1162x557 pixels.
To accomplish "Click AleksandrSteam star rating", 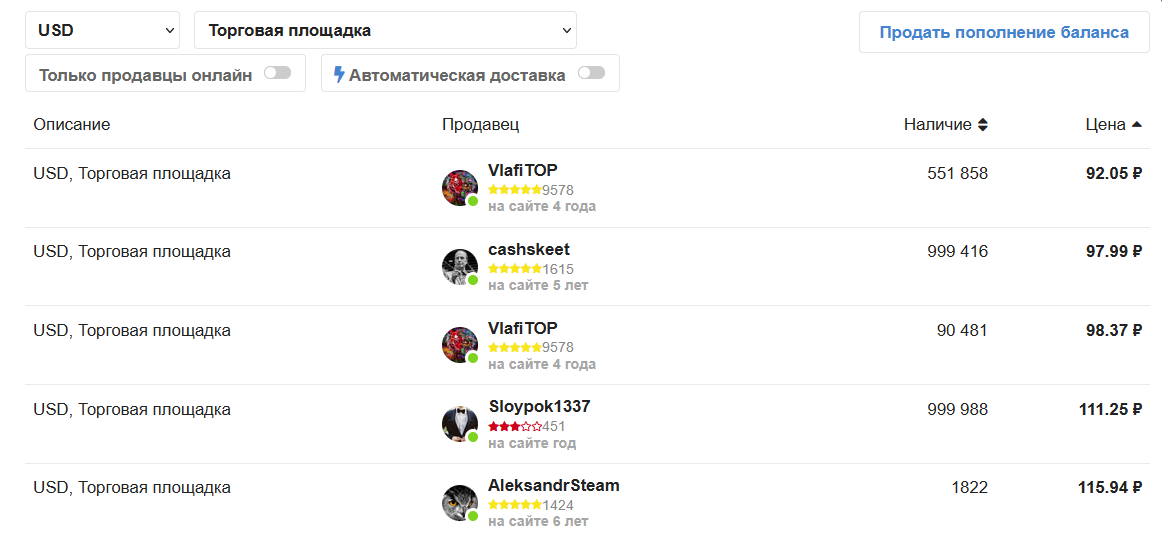I will point(515,505).
